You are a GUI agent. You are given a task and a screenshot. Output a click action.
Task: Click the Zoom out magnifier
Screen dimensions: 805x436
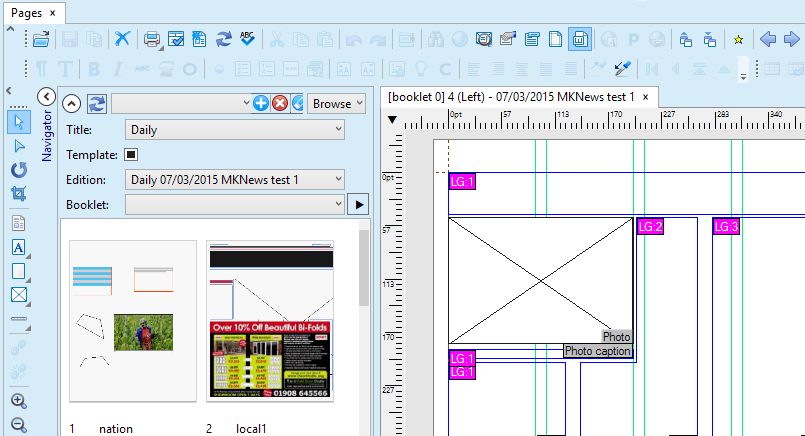pos(18,425)
